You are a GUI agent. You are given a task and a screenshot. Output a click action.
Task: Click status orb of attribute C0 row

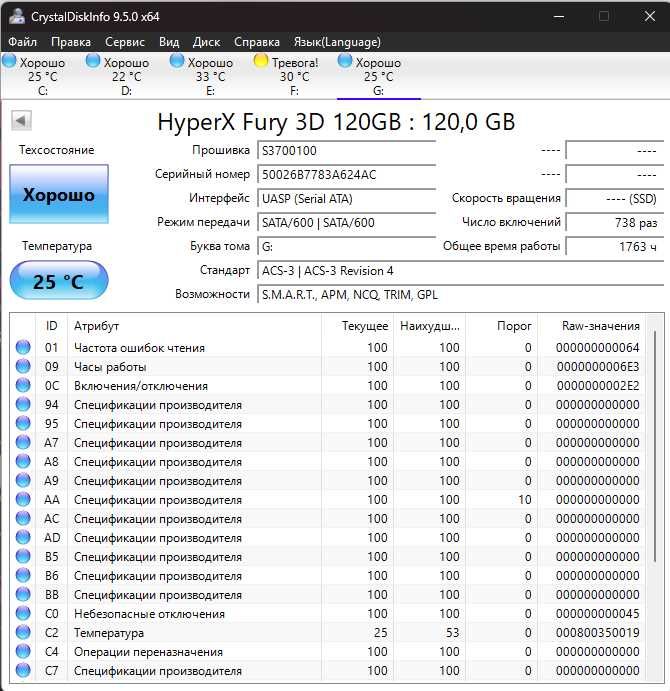pos(23,613)
